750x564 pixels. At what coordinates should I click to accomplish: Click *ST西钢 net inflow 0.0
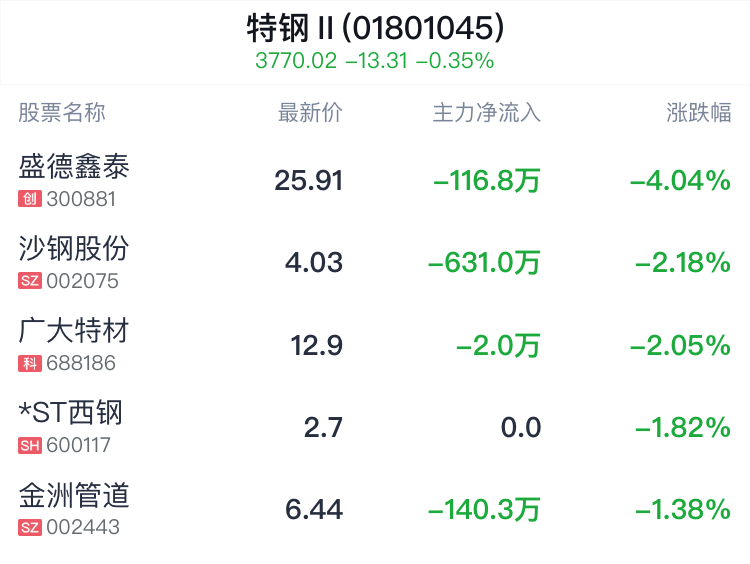[521, 427]
